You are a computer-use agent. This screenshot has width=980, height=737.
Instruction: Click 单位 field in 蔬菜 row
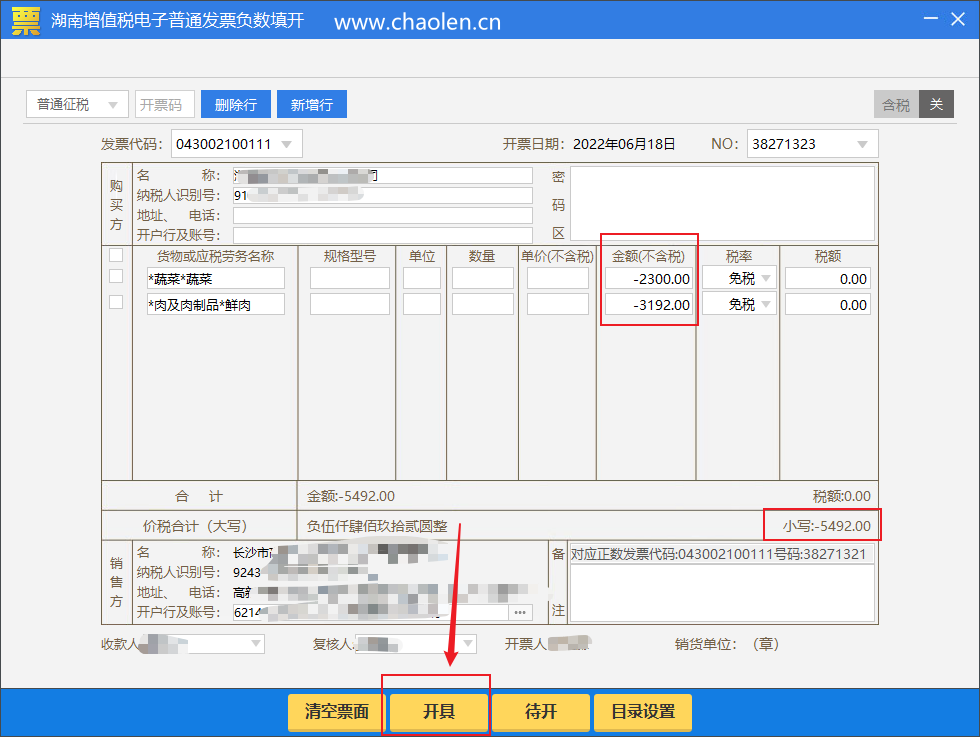coord(422,279)
